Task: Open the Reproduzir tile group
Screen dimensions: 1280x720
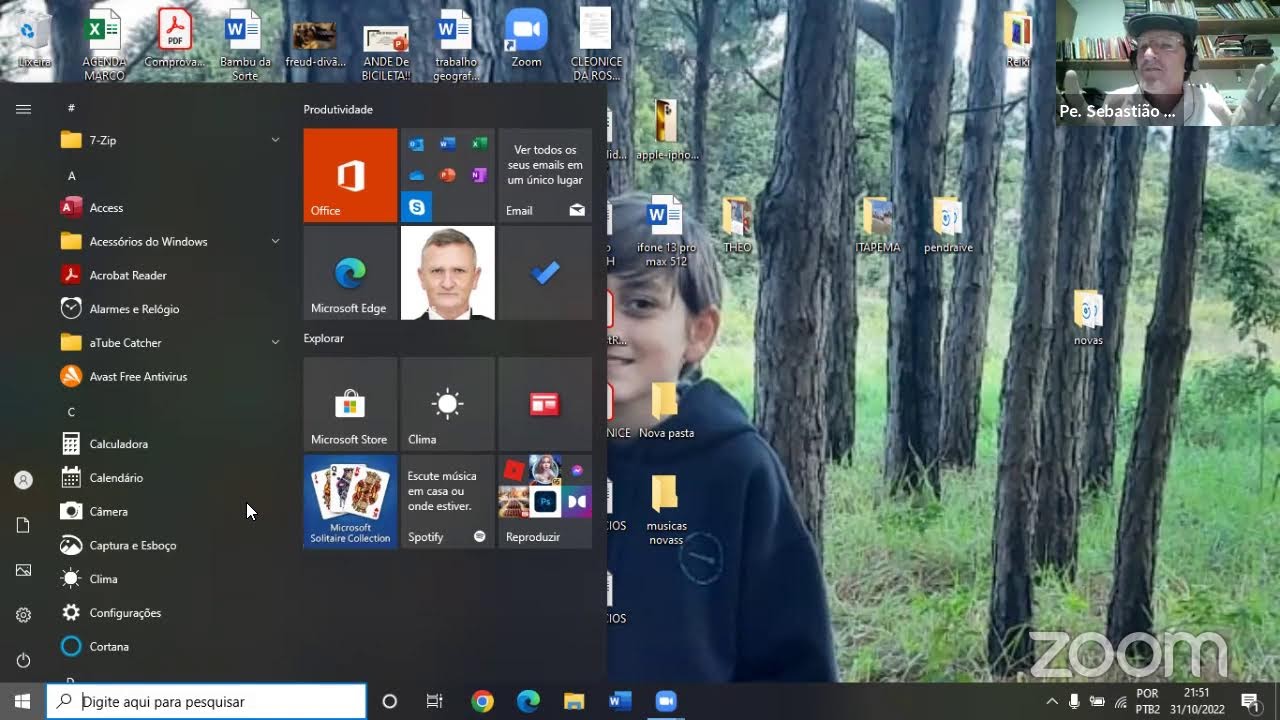Action: click(x=545, y=502)
